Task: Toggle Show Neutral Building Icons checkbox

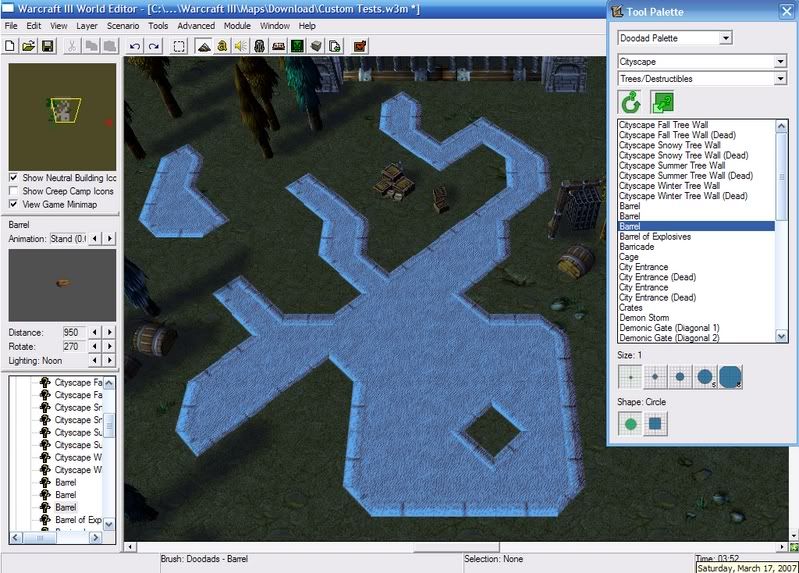Action: [14, 178]
